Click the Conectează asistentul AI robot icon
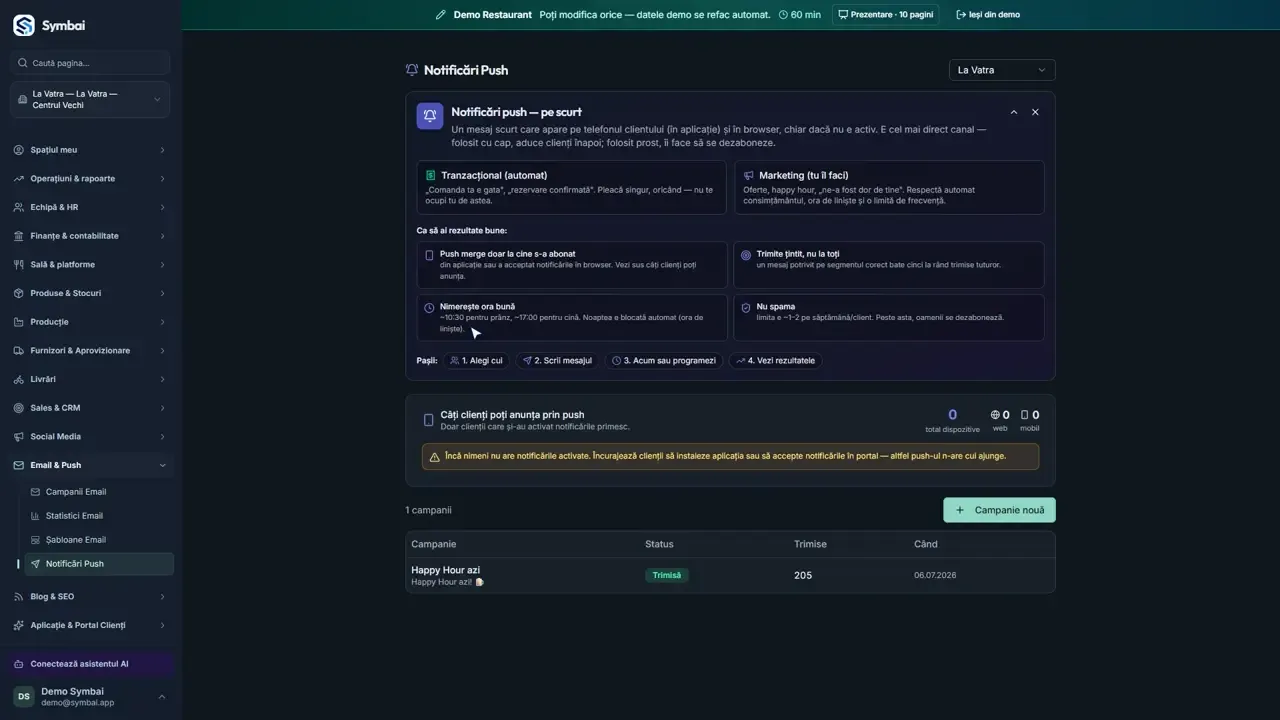The height and width of the screenshot is (720, 1280). pos(19,664)
